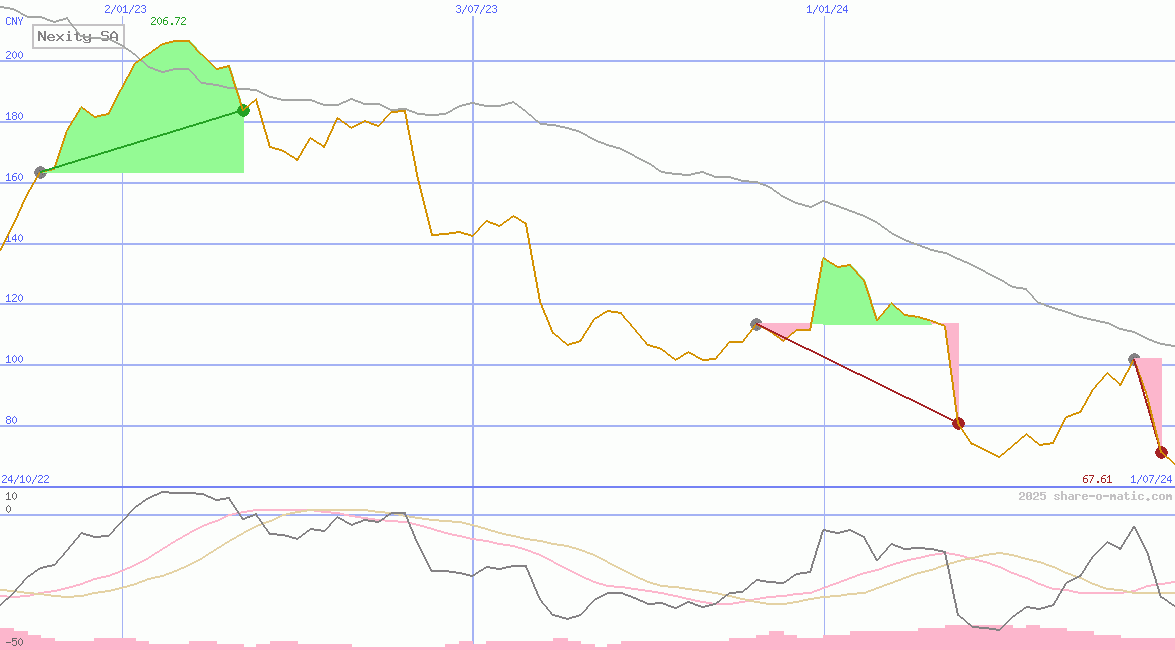This screenshot has height=650, width=1175.
Task: Select the gray entry marker near 163
Action: [41, 172]
